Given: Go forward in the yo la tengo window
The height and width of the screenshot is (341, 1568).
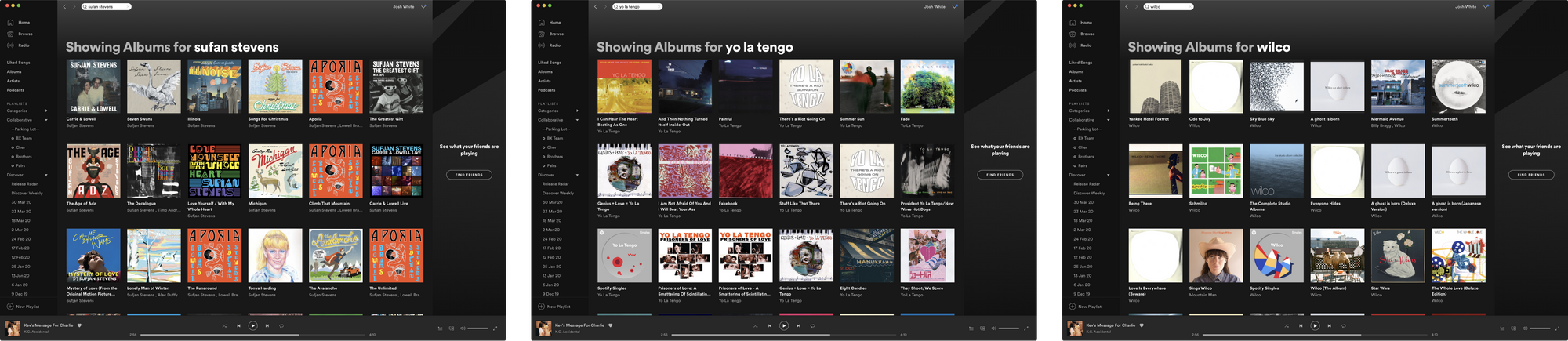Looking at the screenshot, I should [605, 6].
